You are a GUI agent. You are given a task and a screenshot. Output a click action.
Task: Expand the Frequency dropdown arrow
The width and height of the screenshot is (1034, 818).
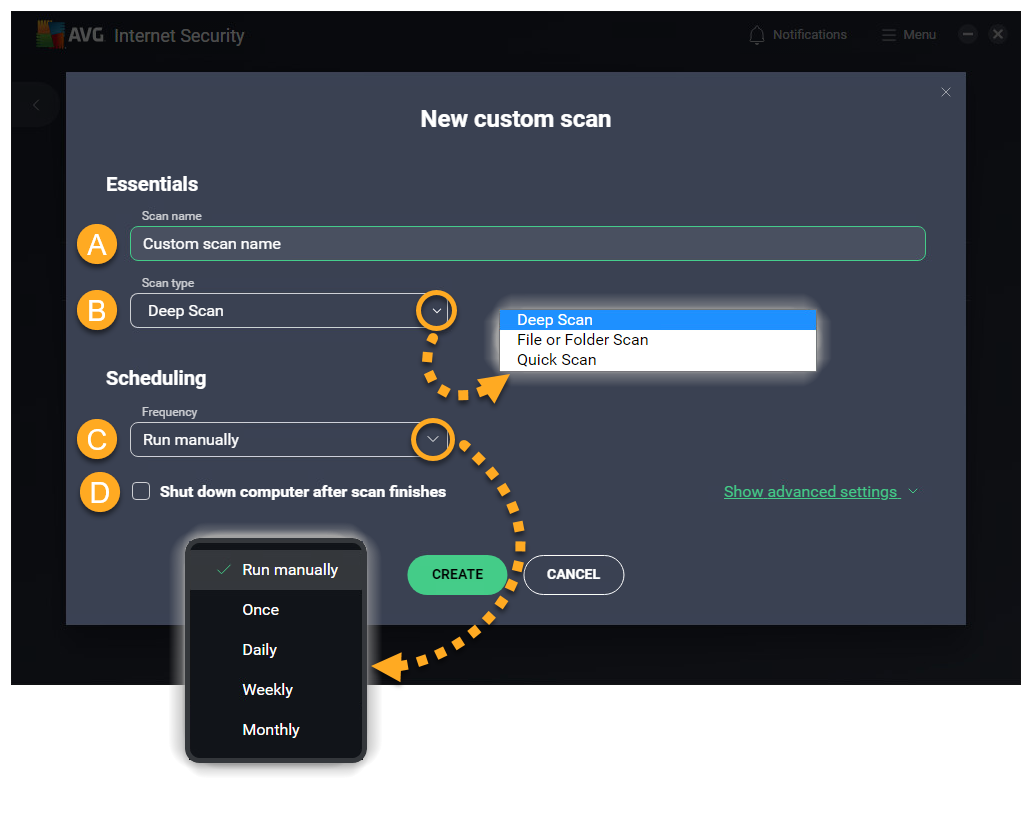[x=432, y=439]
